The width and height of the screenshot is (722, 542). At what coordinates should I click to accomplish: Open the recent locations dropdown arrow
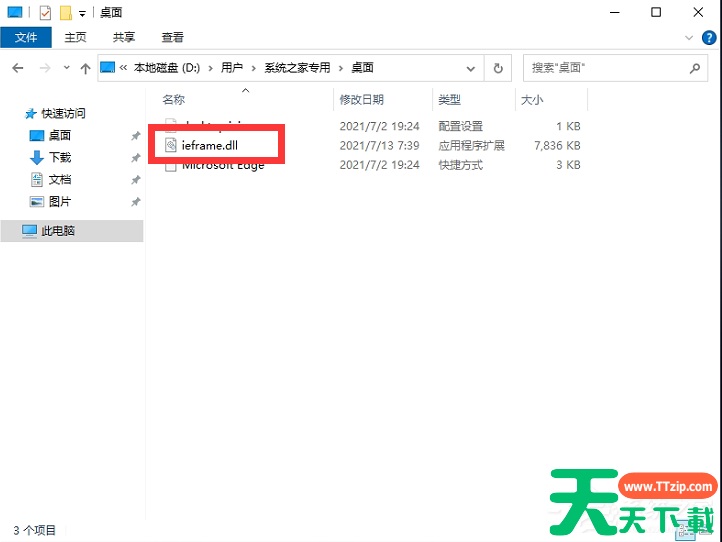coord(67,68)
